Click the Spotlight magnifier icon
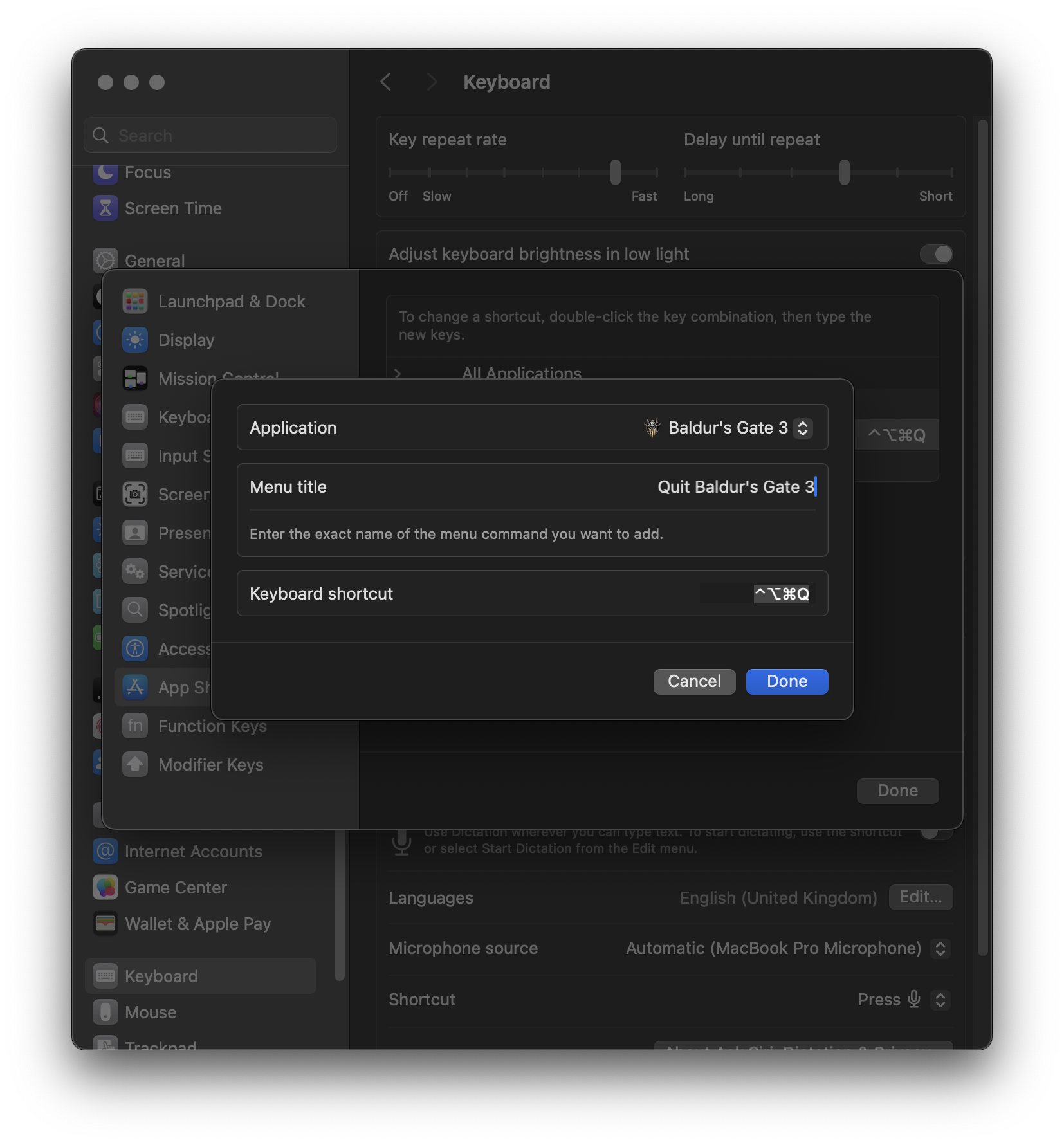 pyautogui.click(x=135, y=610)
